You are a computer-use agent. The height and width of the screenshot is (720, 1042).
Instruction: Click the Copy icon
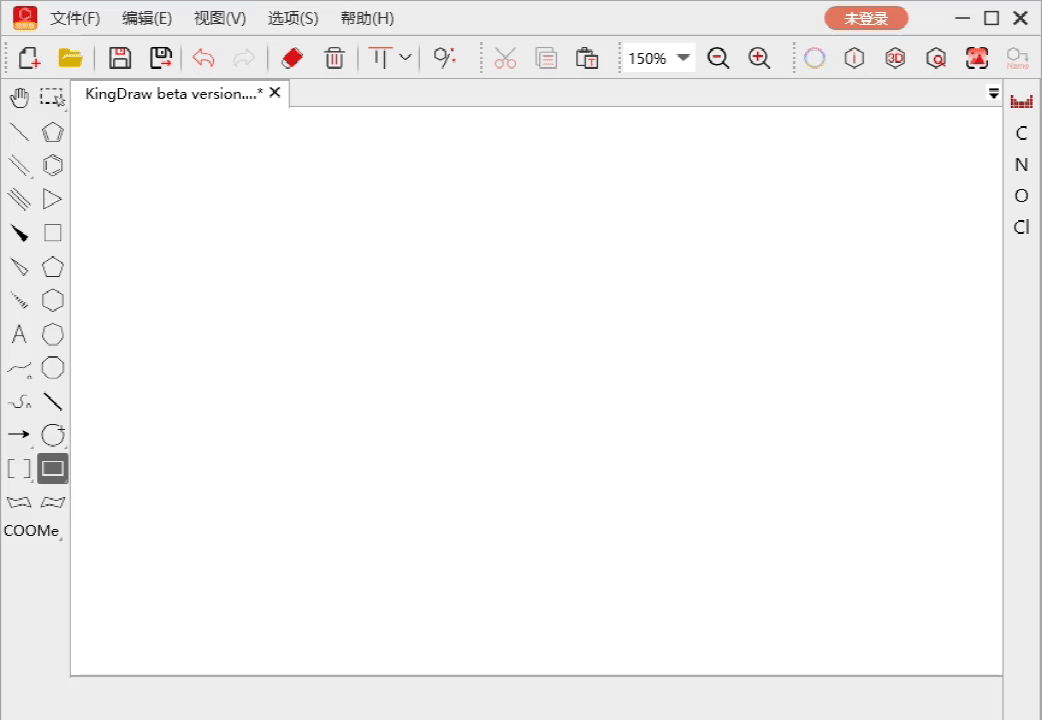(x=546, y=59)
